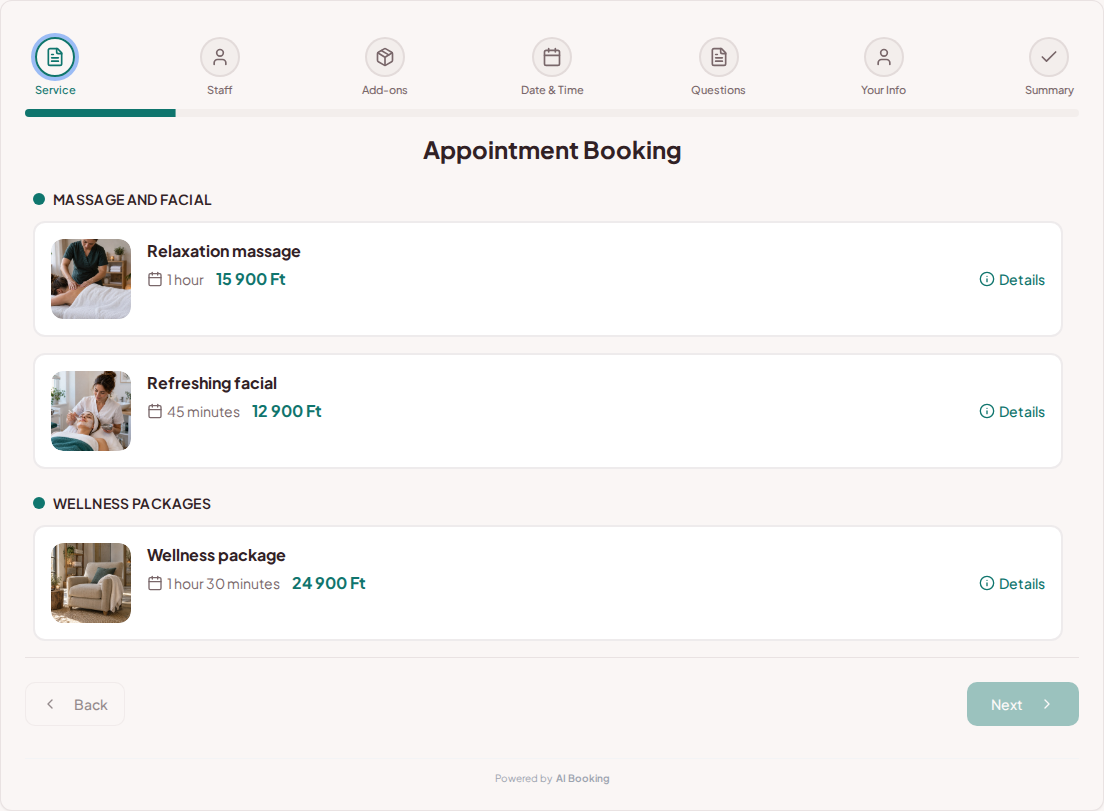
Task: Switch to the Summary tab label
Action: pyautogui.click(x=1049, y=90)
